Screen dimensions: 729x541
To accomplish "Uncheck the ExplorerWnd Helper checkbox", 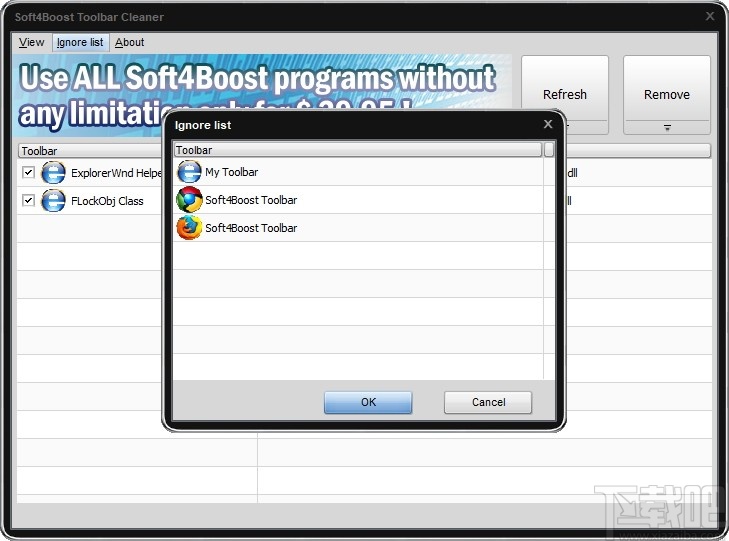I will tap(28, 172).
